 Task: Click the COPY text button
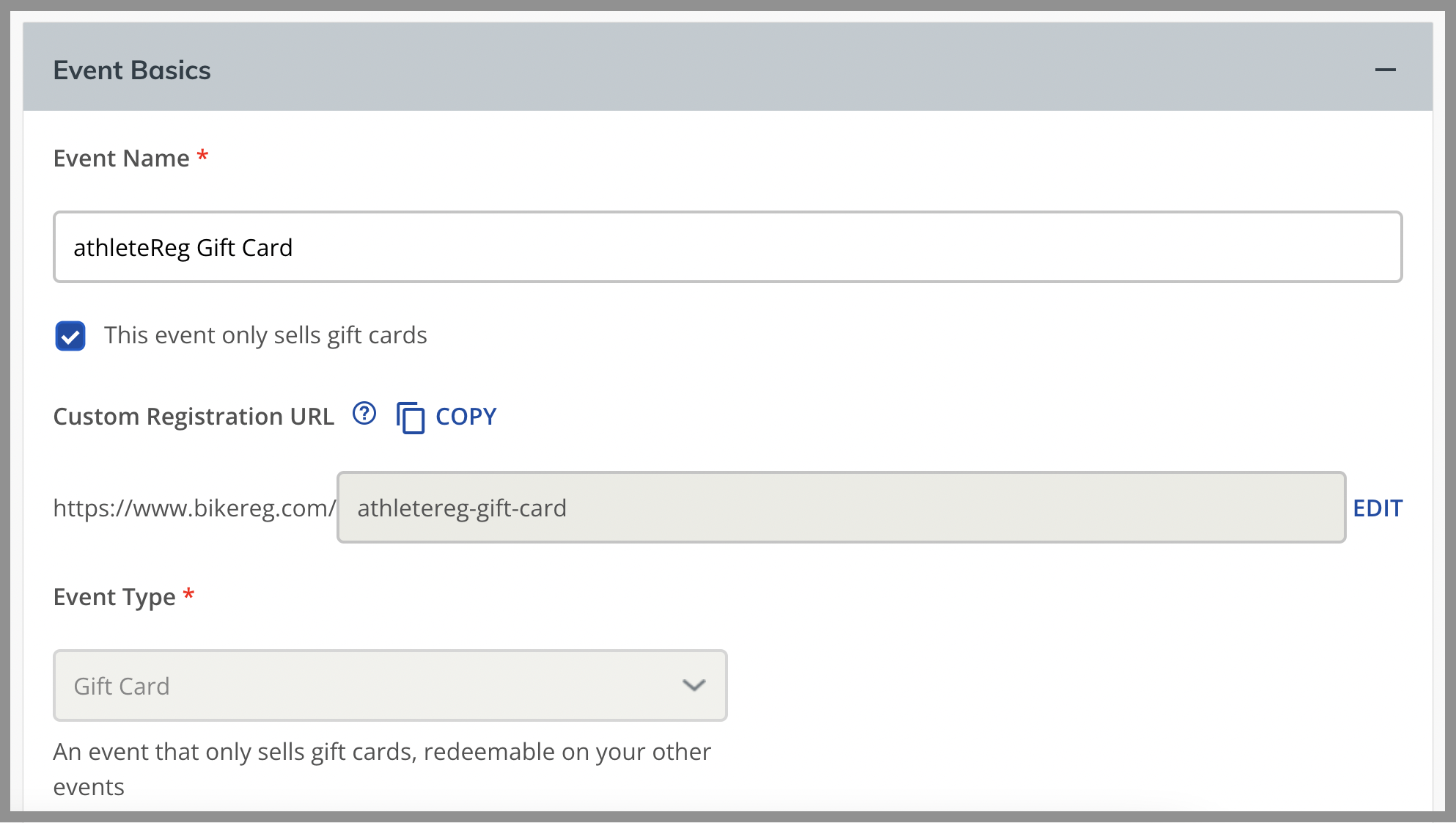point(466,417)
